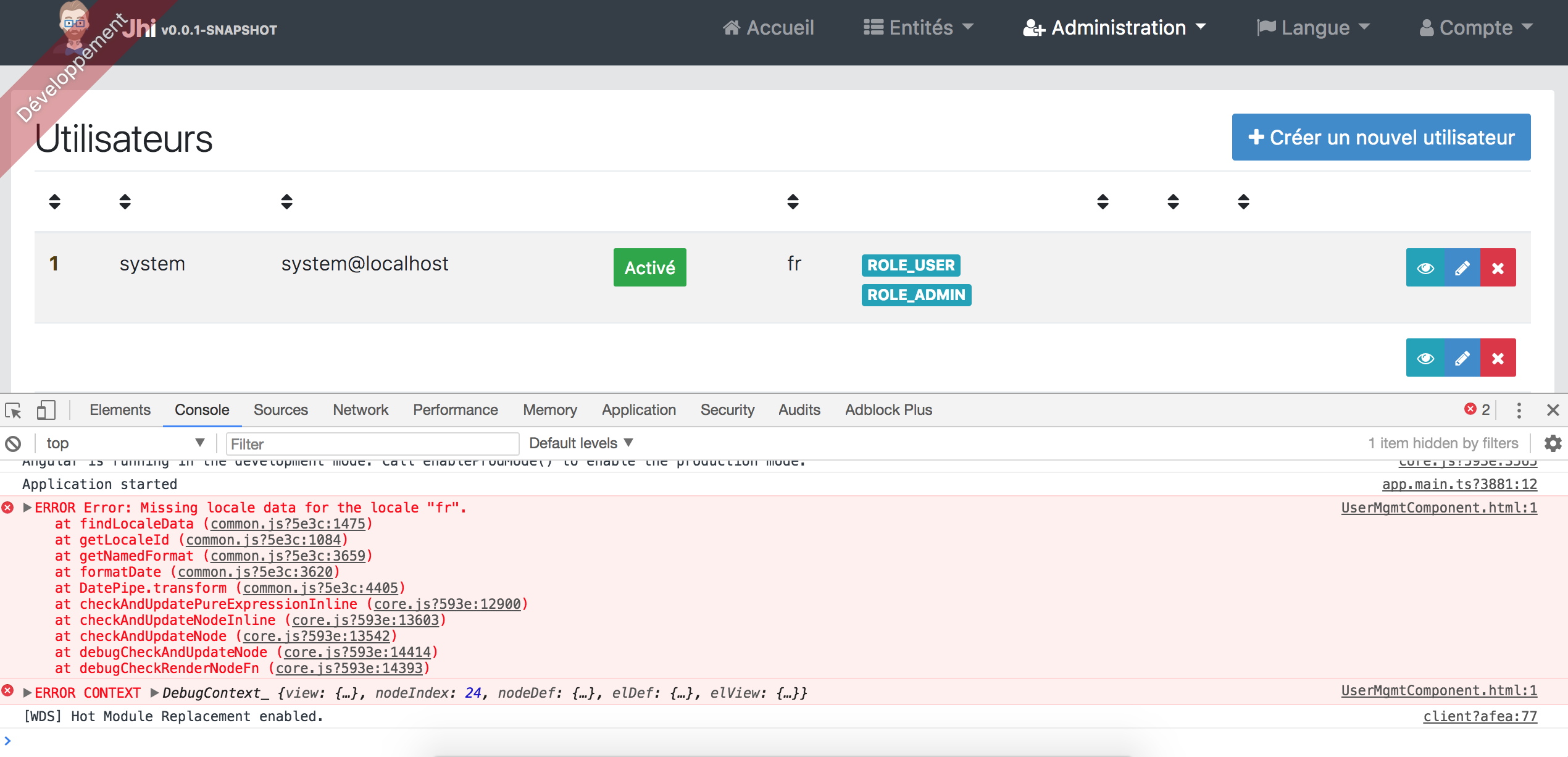Toggle sorting on the email column
This screenshot has height=757, width=1568.
point(286,201)
